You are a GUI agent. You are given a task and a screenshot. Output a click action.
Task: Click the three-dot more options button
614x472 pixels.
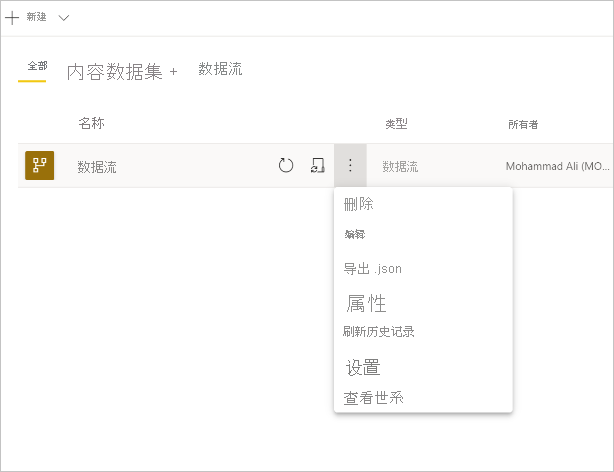pyautogui.click(x=350, y=165)
